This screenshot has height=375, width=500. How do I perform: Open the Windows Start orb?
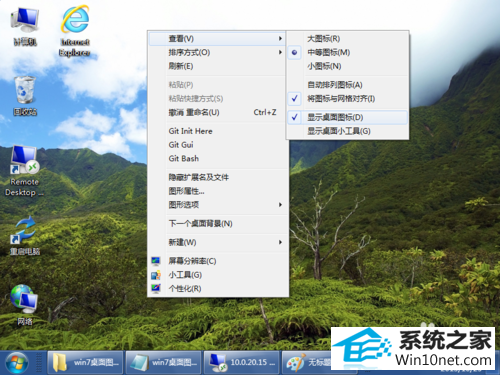(17, 363)
